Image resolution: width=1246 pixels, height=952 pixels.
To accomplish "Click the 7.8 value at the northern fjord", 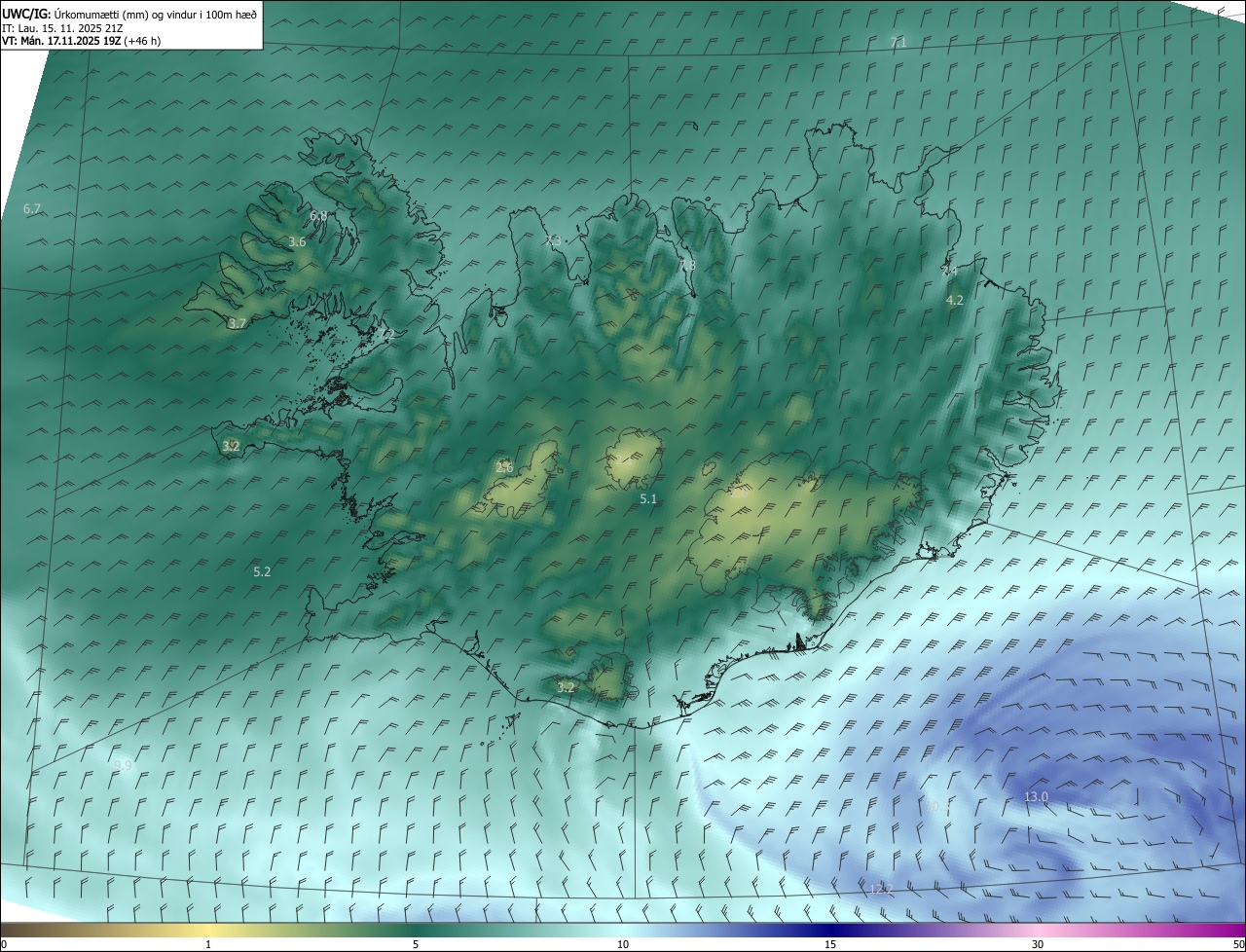I will (x=687, y=266).
